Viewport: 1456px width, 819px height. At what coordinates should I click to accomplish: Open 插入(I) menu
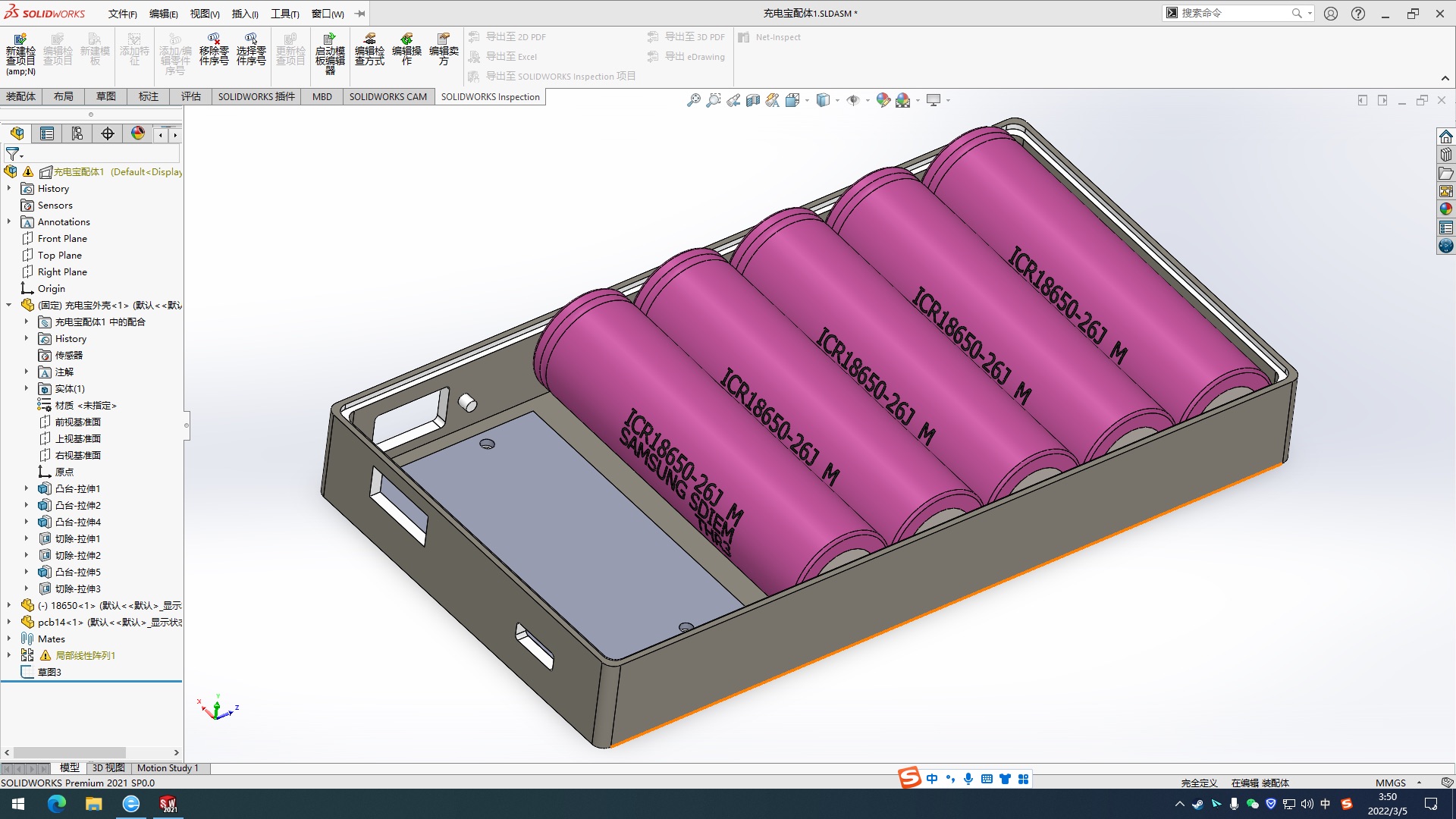pos(245,14)
